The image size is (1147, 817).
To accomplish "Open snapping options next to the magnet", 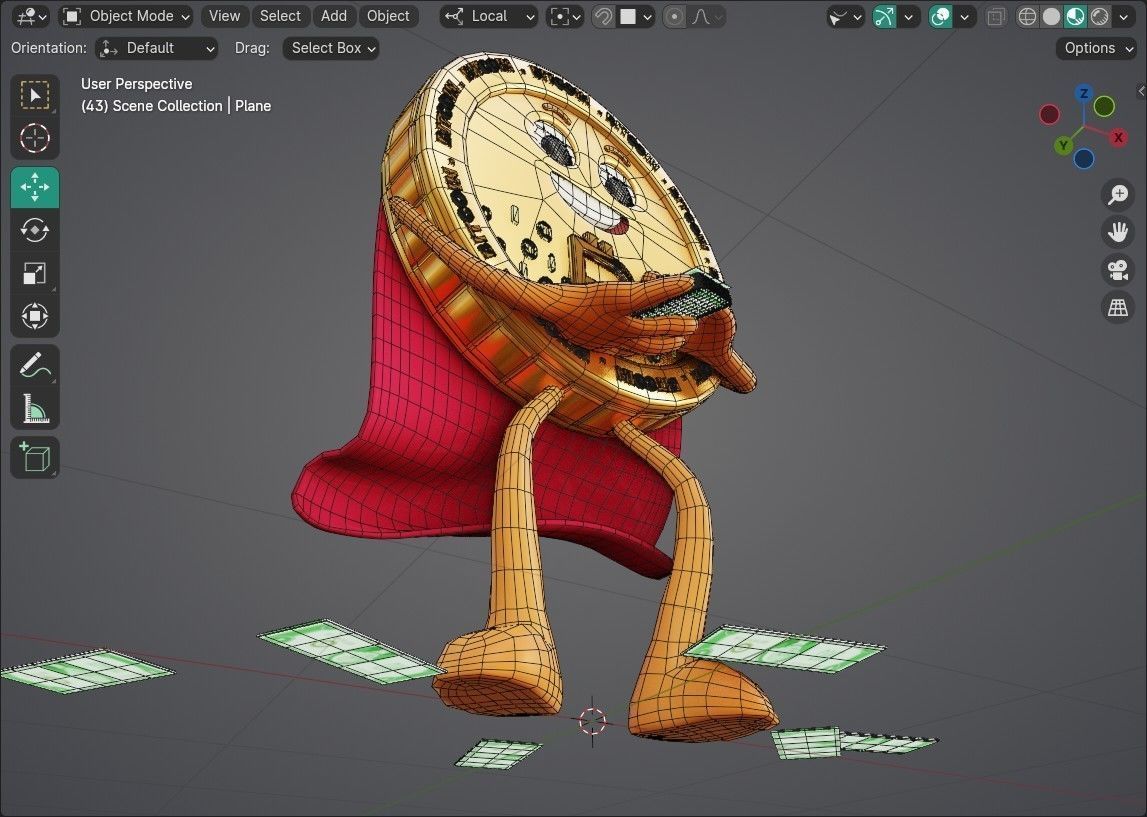I will pos(636,16).
